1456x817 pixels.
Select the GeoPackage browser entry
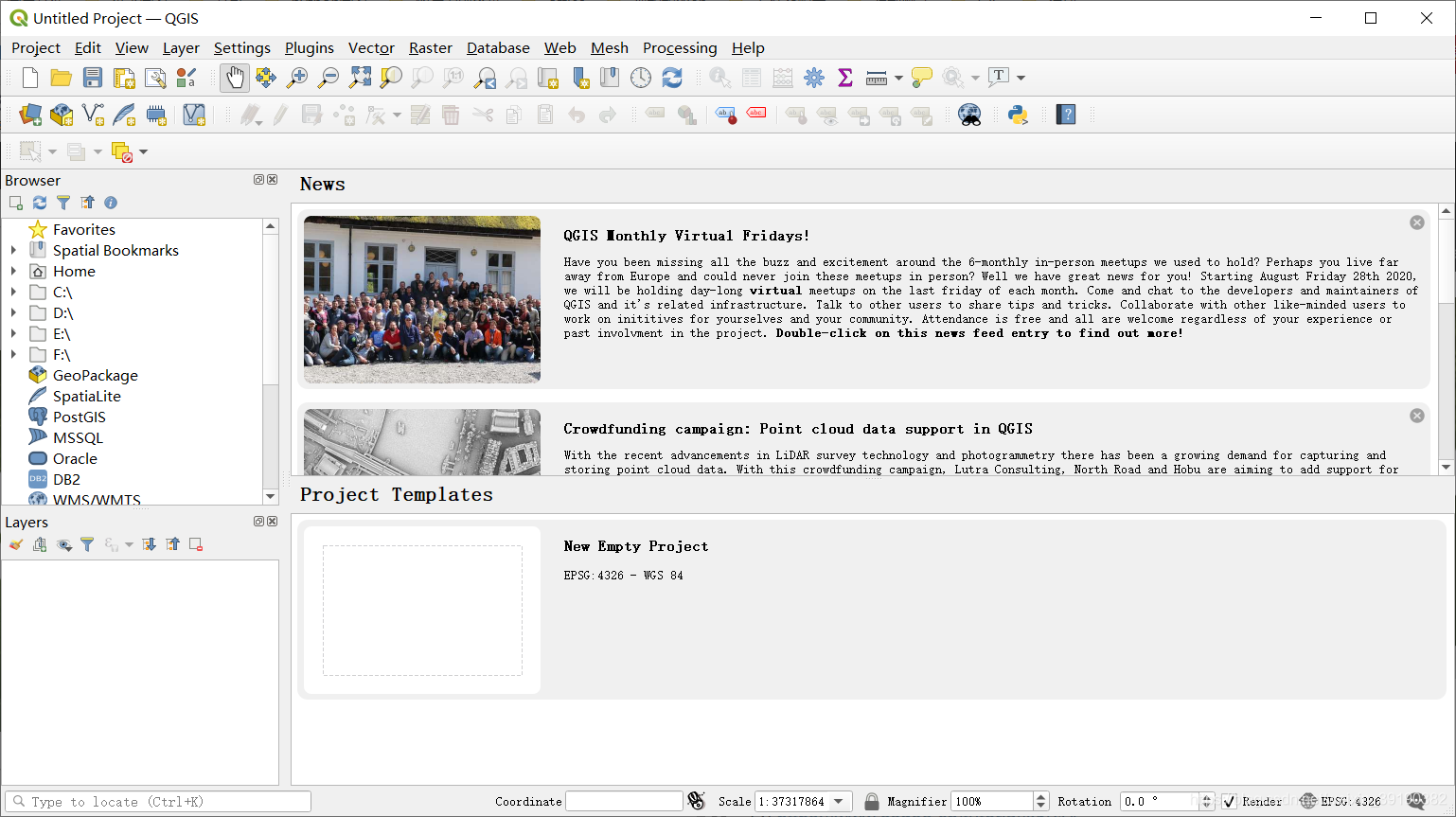(x=96, y=375)
